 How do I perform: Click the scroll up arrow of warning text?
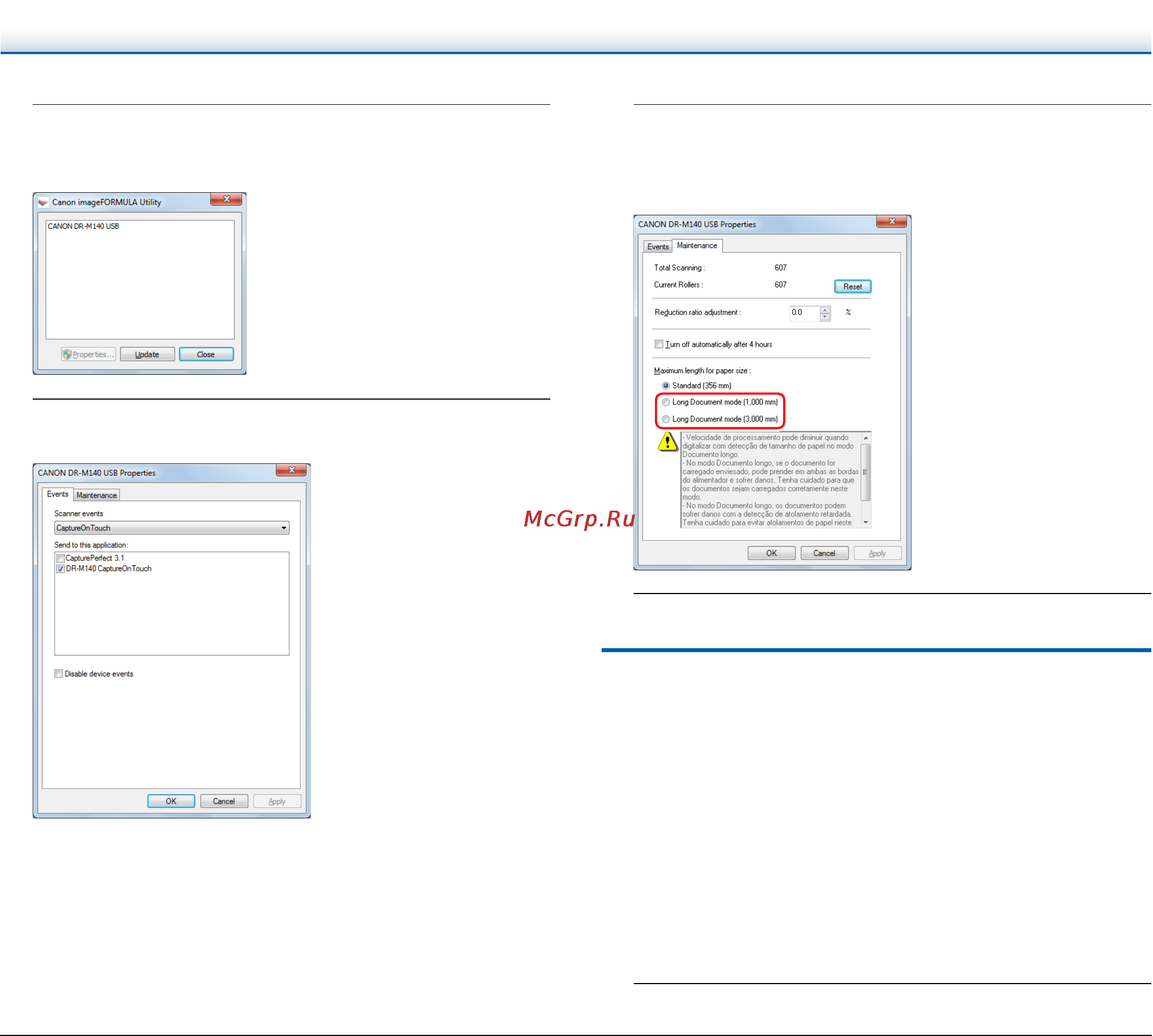(866, 438)
